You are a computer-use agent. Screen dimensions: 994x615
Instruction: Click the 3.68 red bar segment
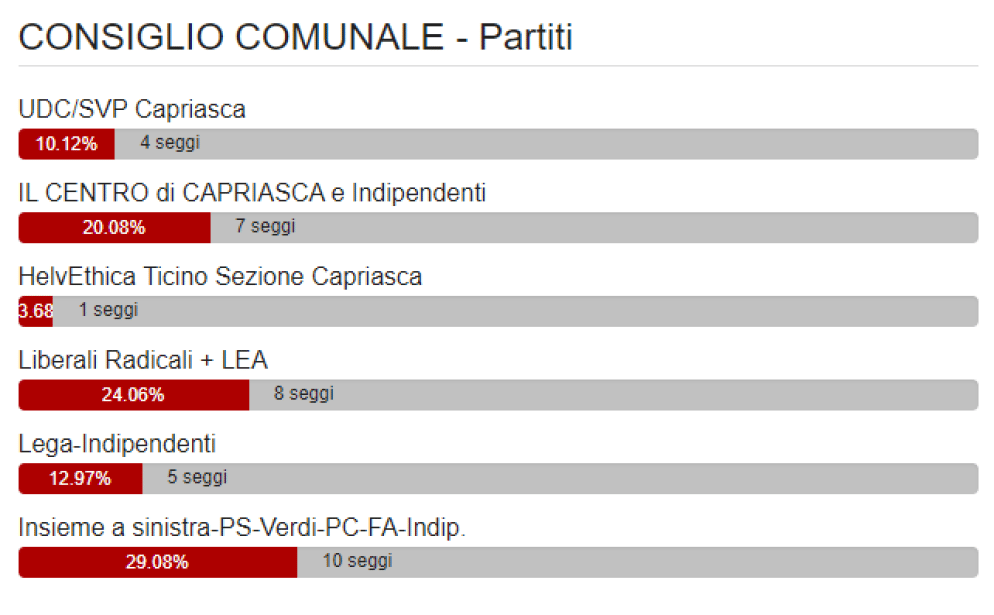[36, 311]
